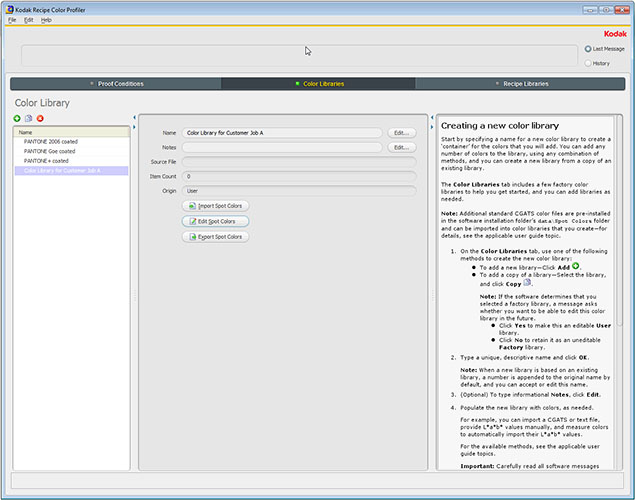Select the Last Message radio button

tap(588, 49)
